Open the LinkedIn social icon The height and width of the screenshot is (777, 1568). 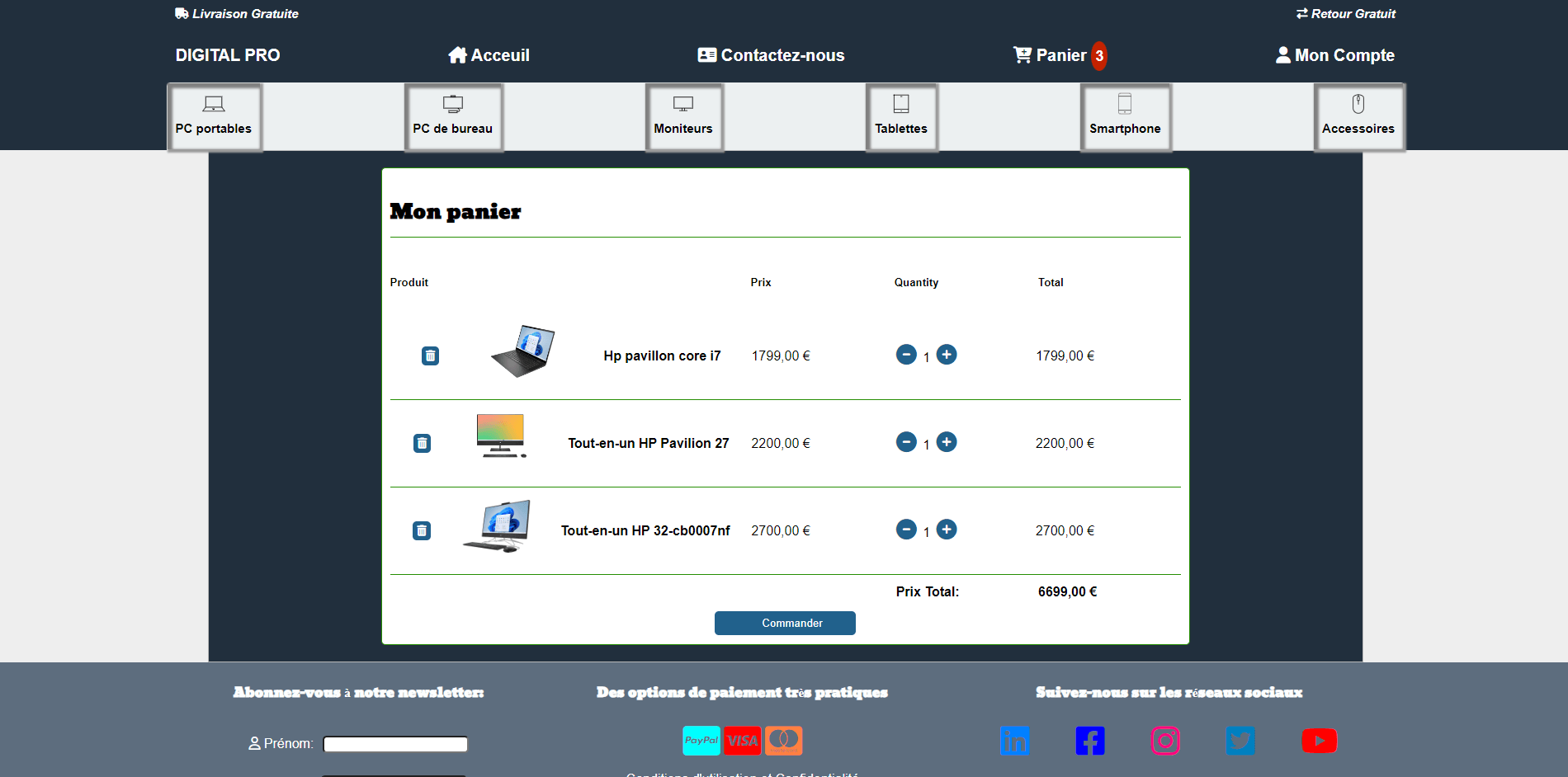[x=1014, y=741]
